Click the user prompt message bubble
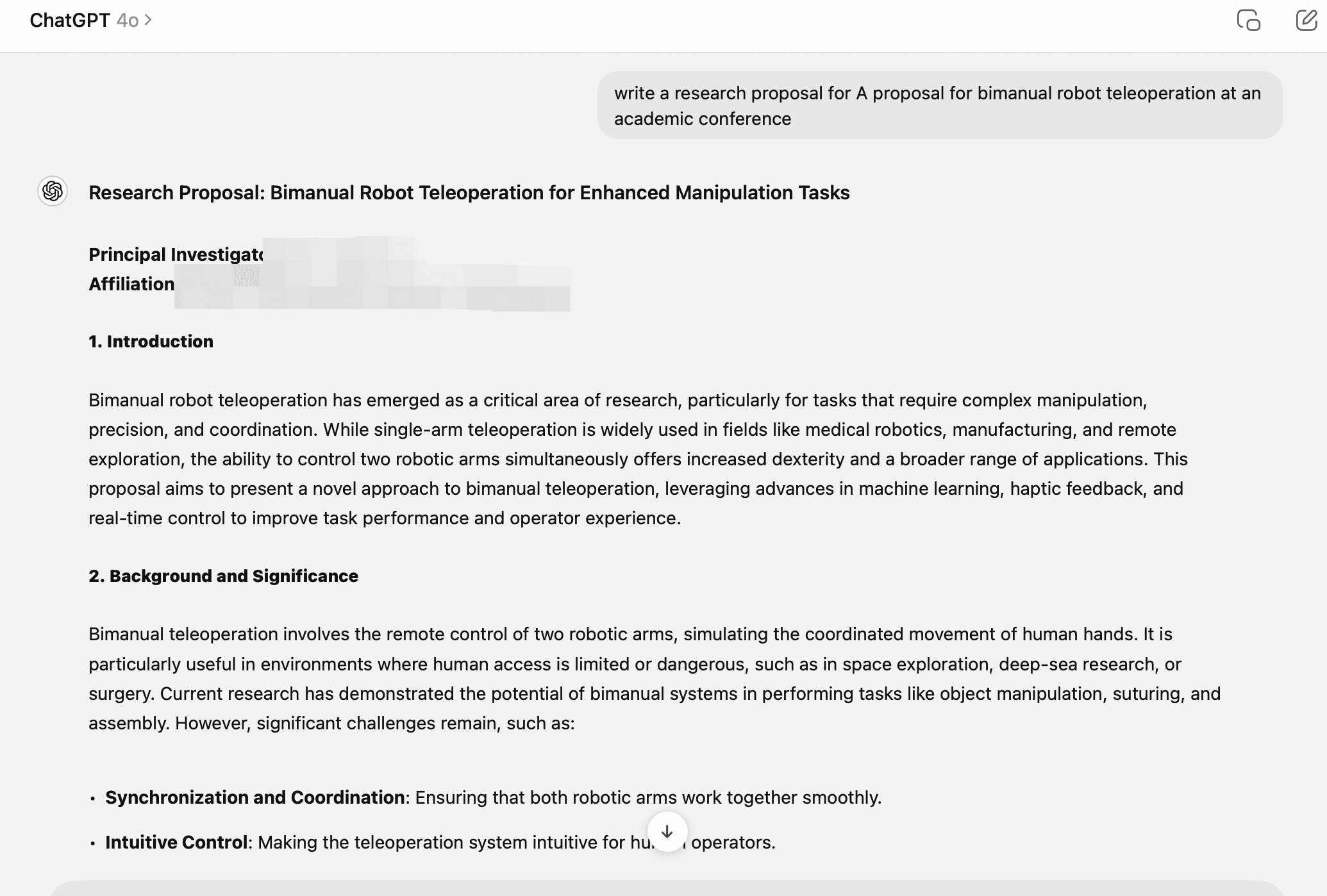 939,106
